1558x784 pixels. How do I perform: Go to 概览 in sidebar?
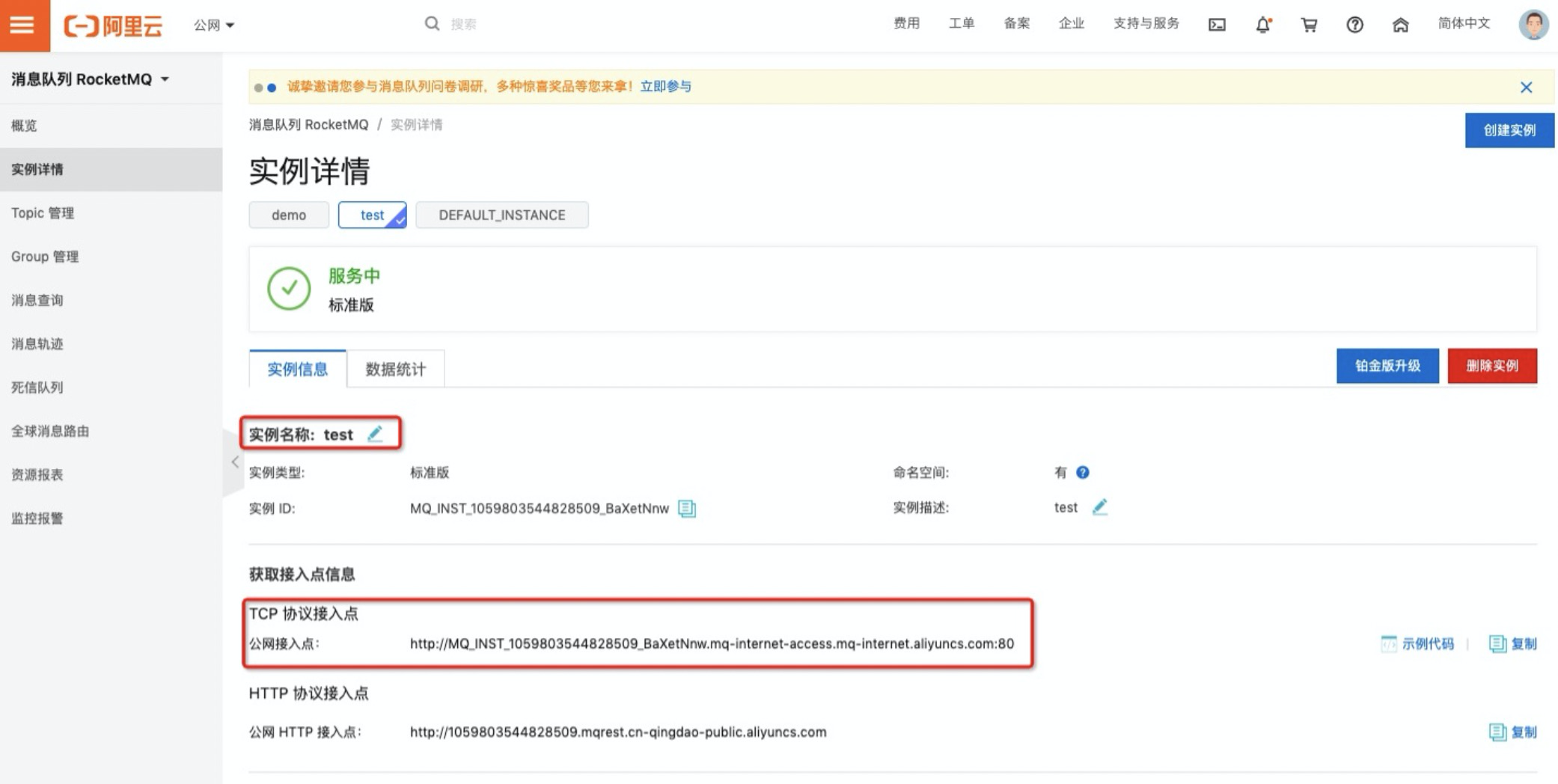(111, 126)
